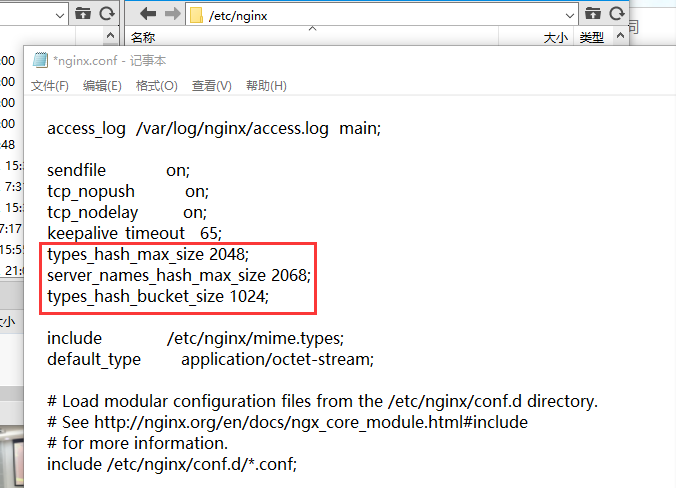Screen dimensions: 676x488
Task: Click the 'keepalive_timeout 65;' line
Action: click(134, 233)
